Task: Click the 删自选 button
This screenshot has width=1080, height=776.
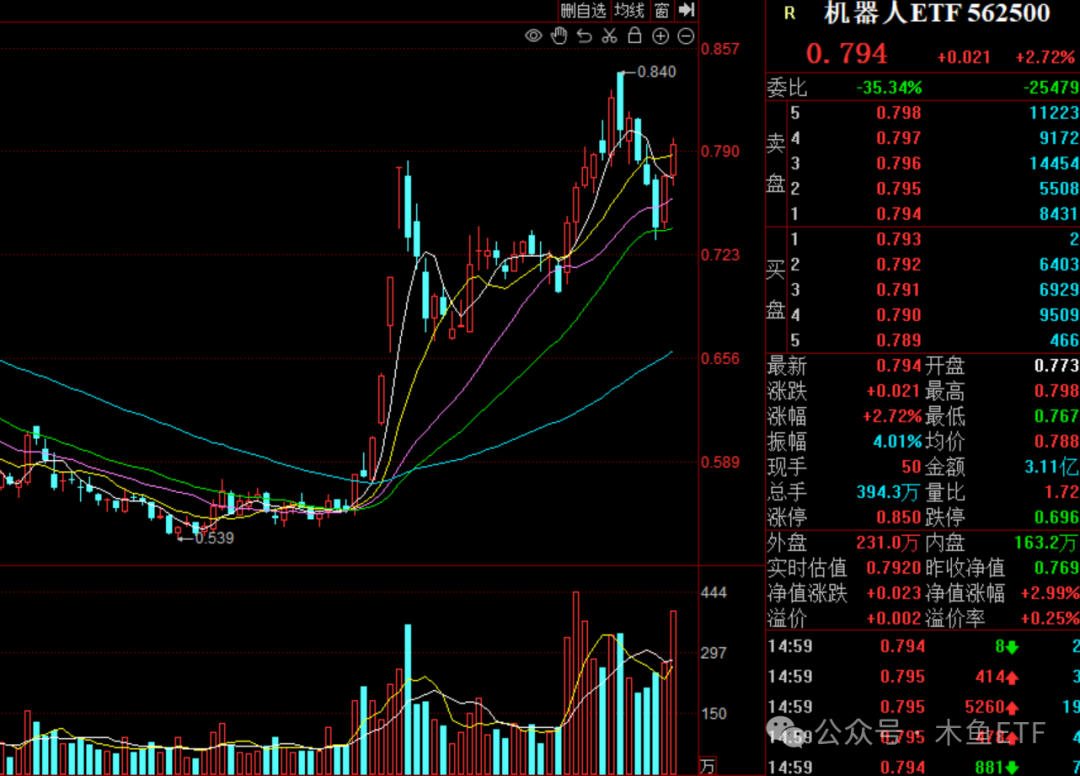Action: [583, 11]
